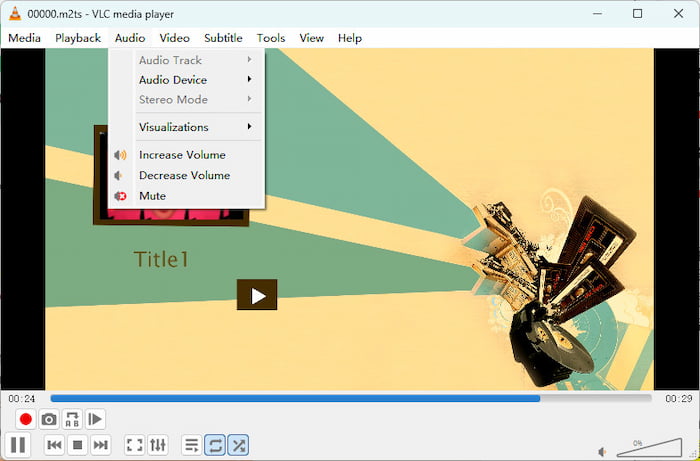Take a snapshot with camera icon
This screenshot has height=461, width=700.
coord(49,419)
